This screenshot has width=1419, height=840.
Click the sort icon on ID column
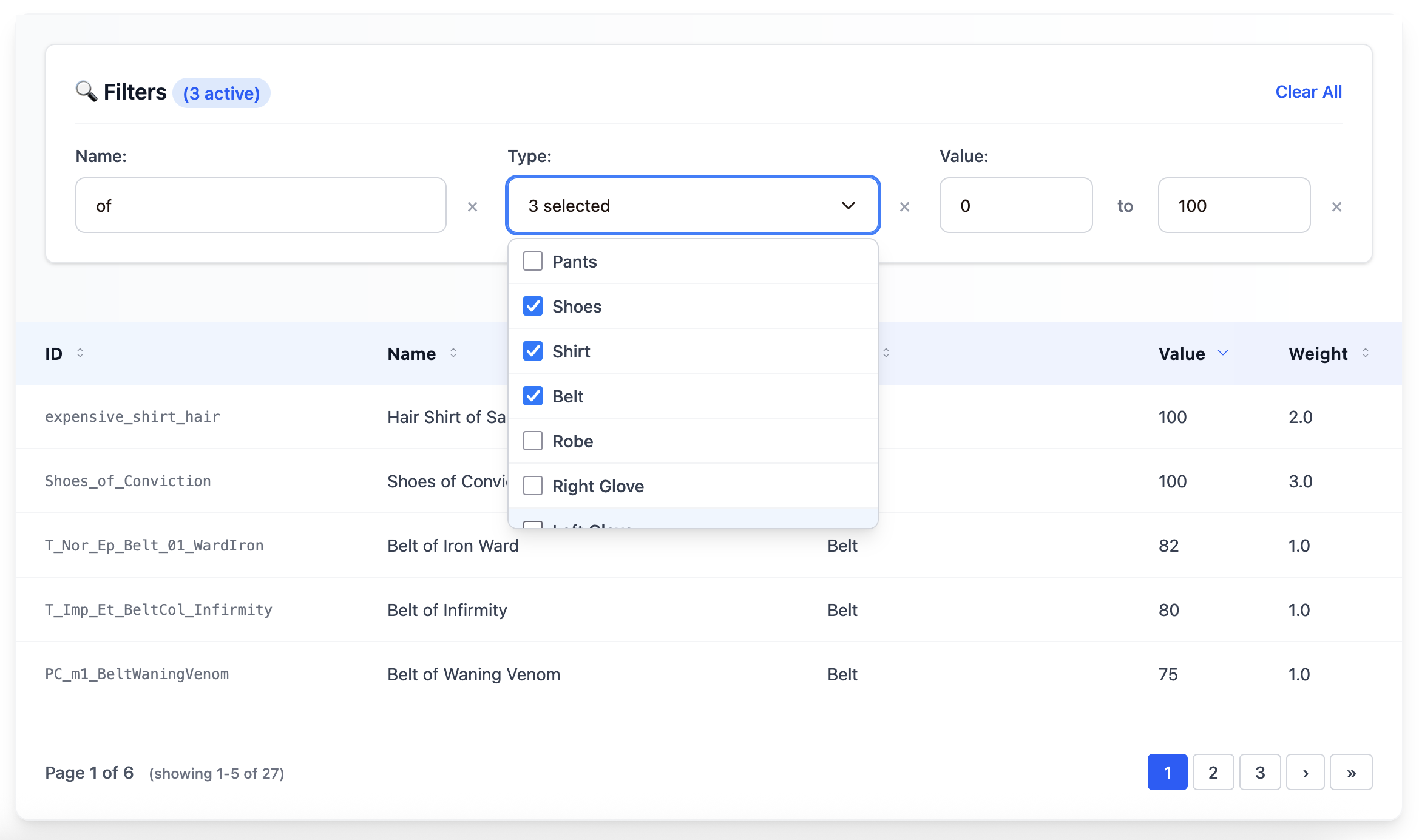click(x=80, y=353)
